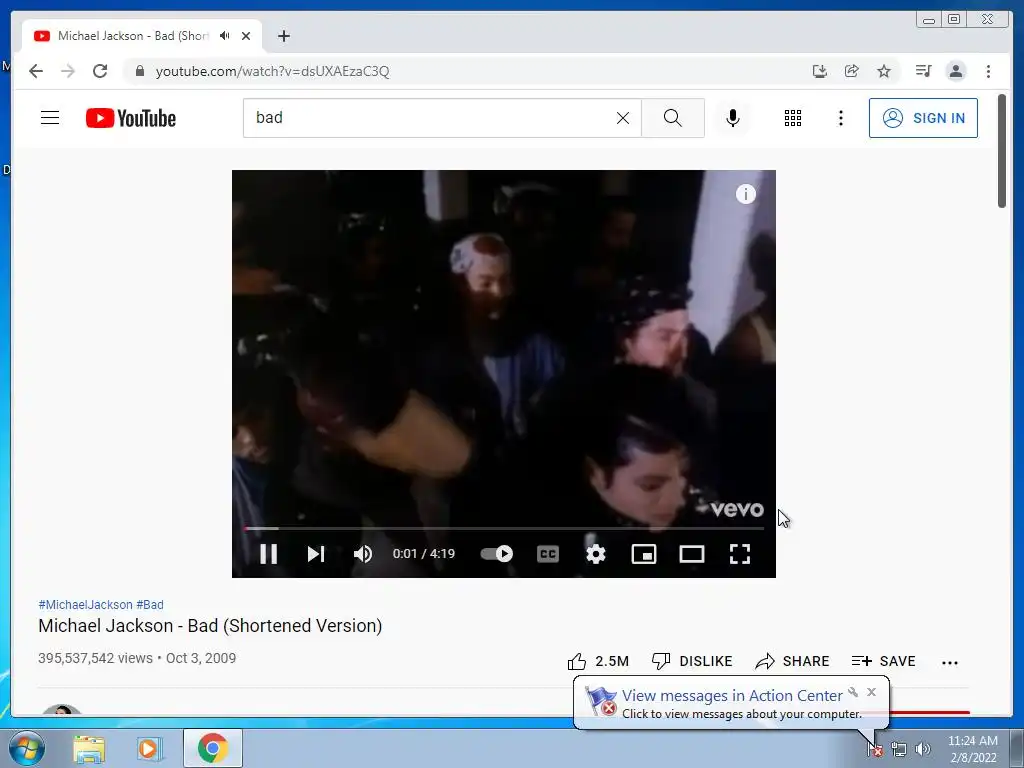Click the 395,537,542 views text
Screen dimensions: 1024x768
click(95, 658)
